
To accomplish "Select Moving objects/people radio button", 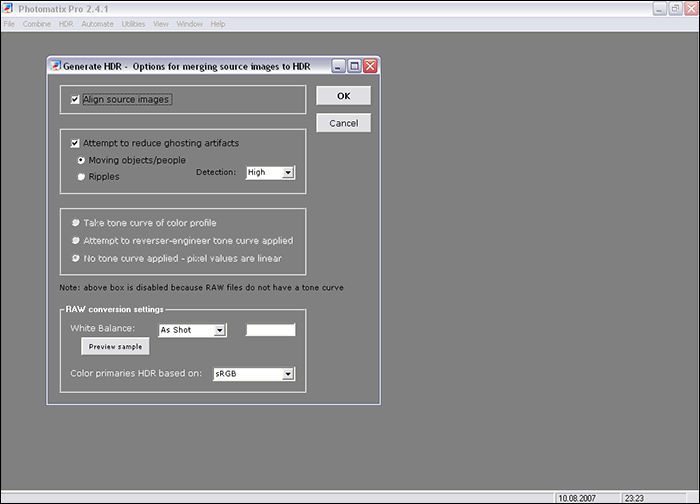I will click(x=81, y=160).
